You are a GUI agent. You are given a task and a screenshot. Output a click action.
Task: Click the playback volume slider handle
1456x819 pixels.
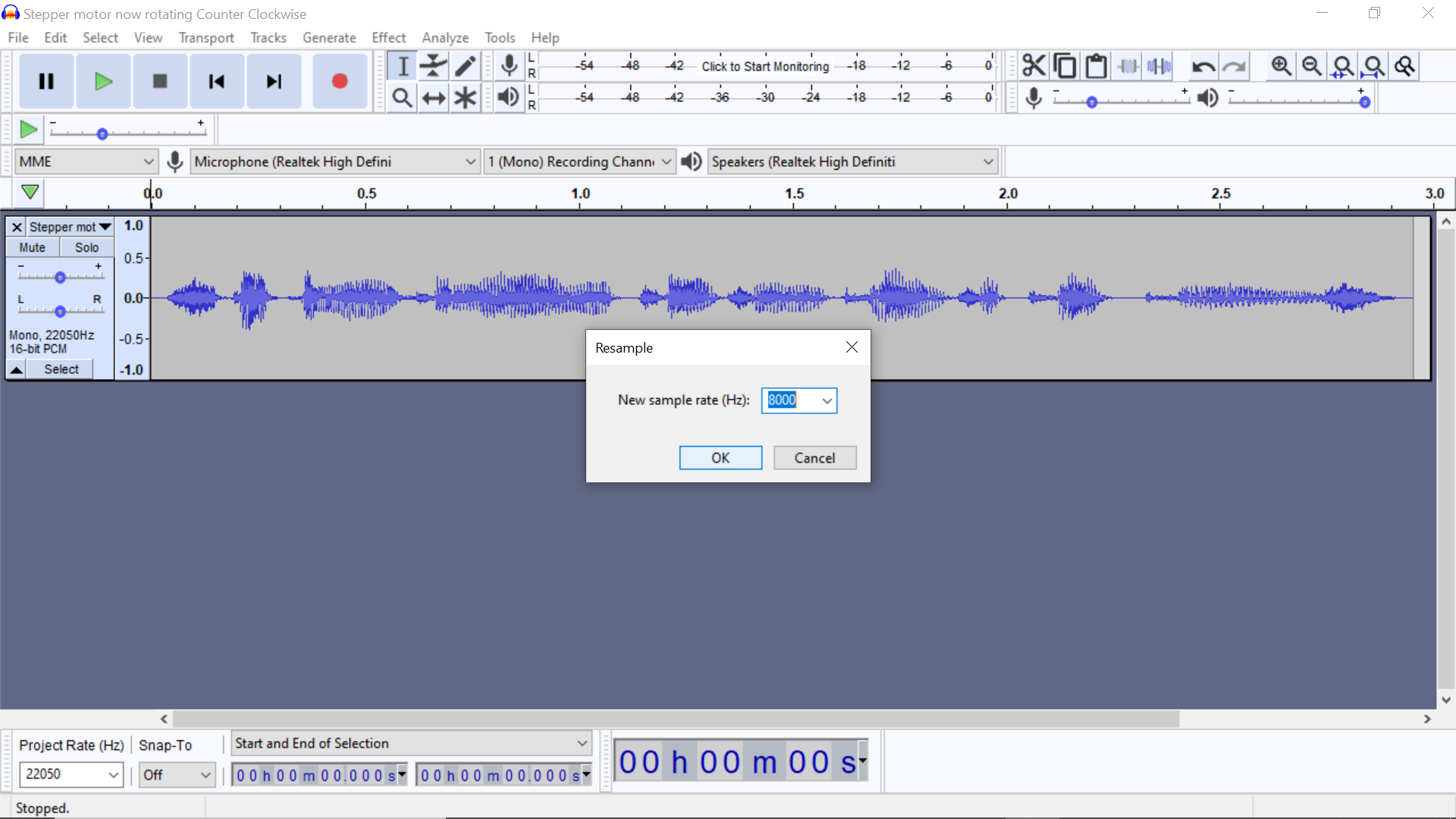point(1365,102)
